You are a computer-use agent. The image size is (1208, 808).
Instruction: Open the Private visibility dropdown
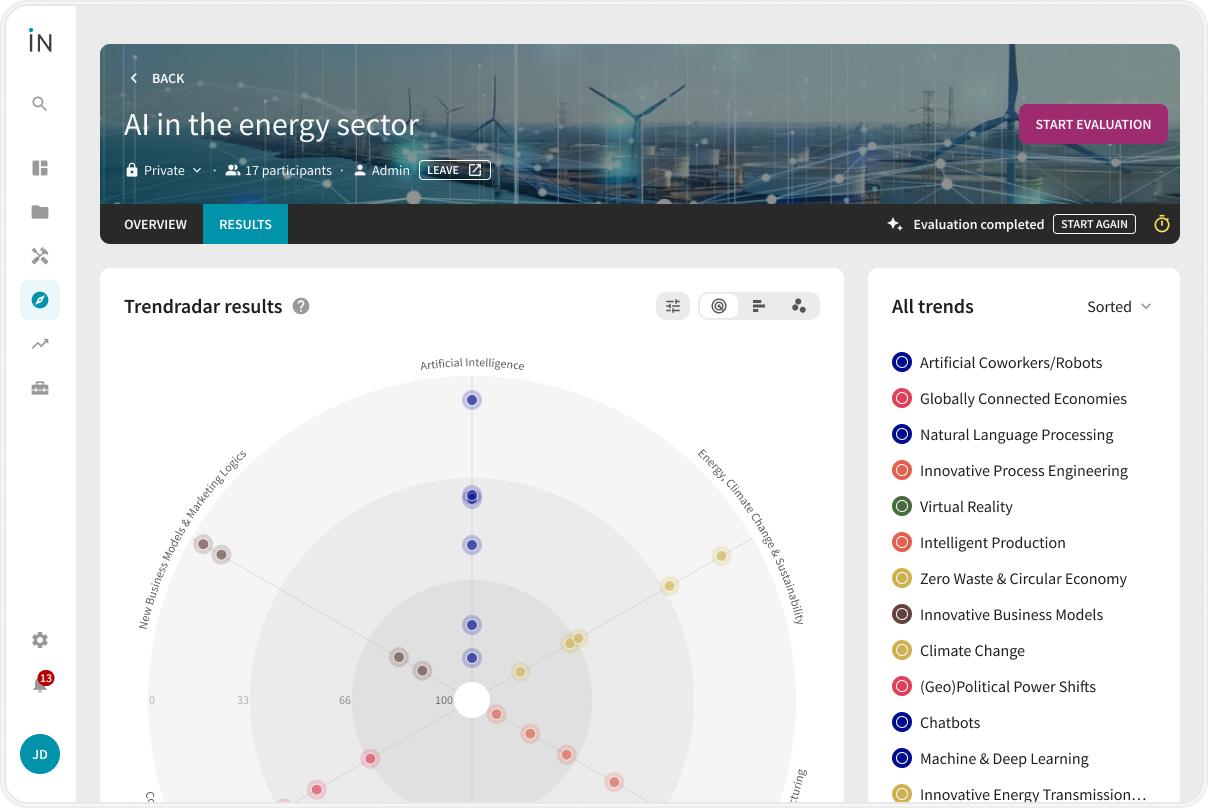click(x=164, y=170)
